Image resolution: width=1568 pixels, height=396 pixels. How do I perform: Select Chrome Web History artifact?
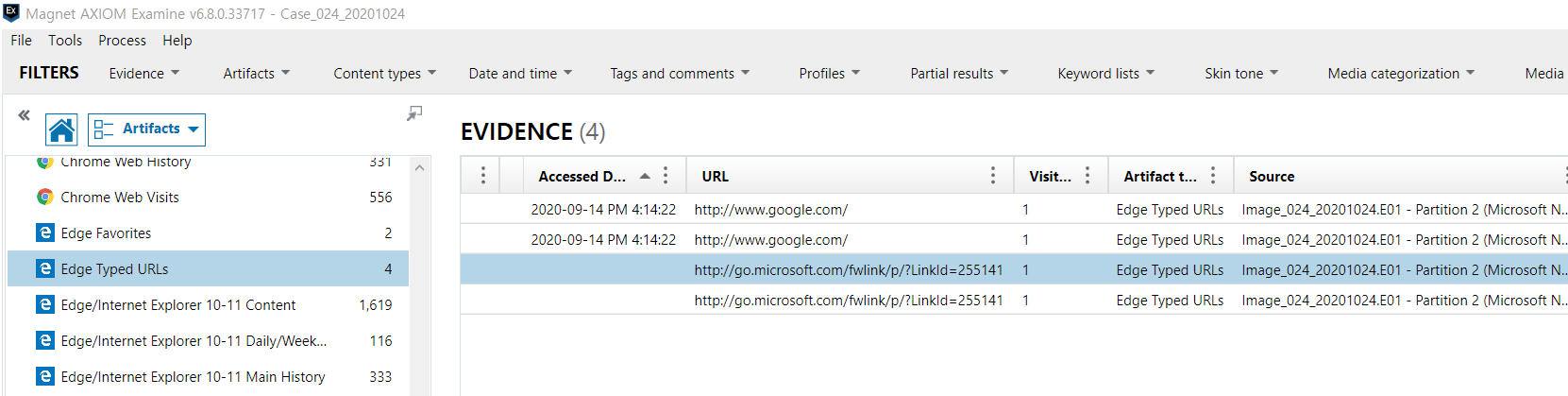pos(208,163)
